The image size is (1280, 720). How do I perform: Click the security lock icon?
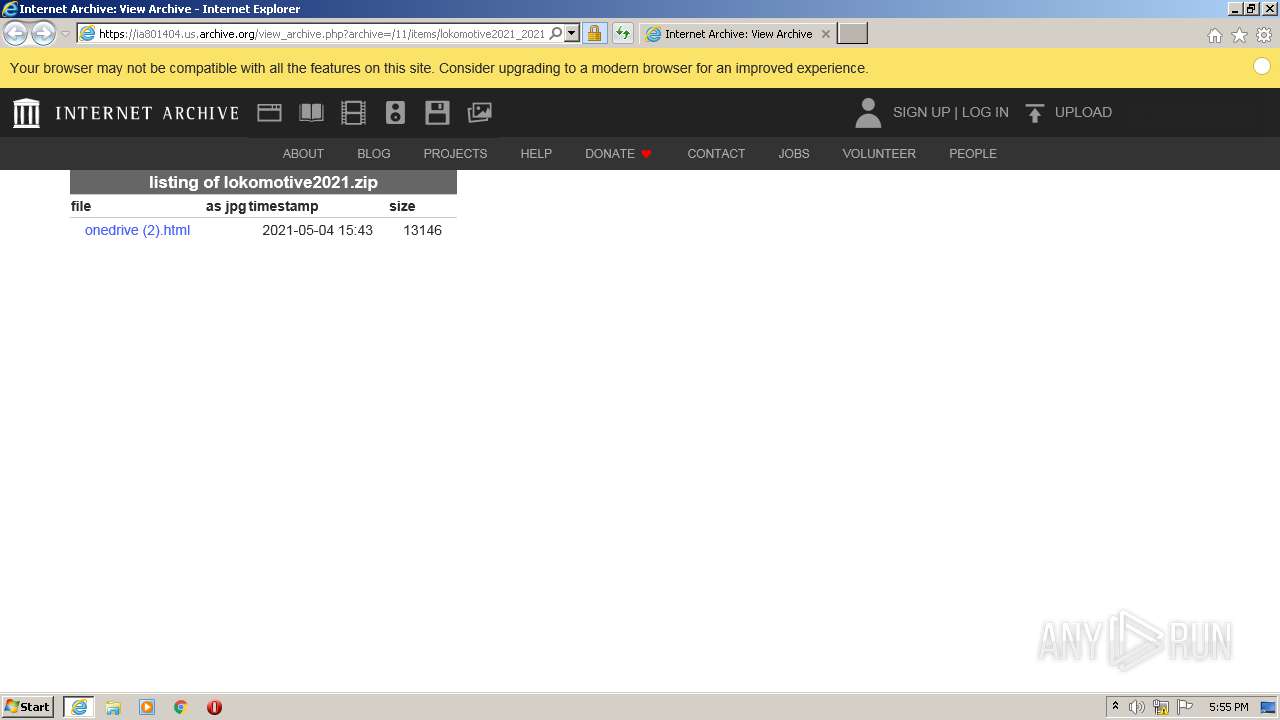[x=594, y=34]
